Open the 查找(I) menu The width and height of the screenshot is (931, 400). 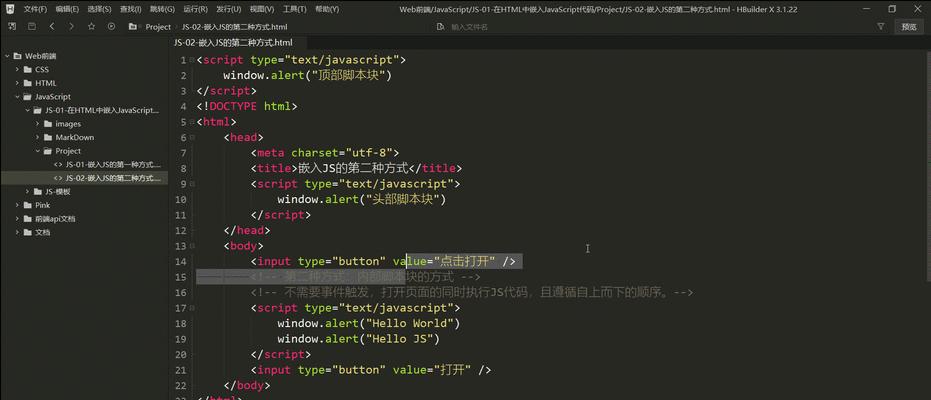click(131, 9)
